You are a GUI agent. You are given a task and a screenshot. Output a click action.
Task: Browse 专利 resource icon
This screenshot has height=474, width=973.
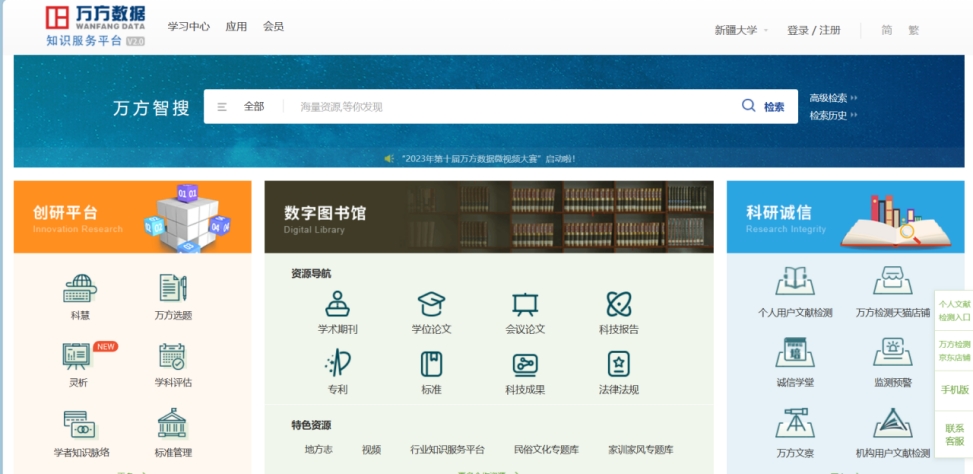coord(338,363)
